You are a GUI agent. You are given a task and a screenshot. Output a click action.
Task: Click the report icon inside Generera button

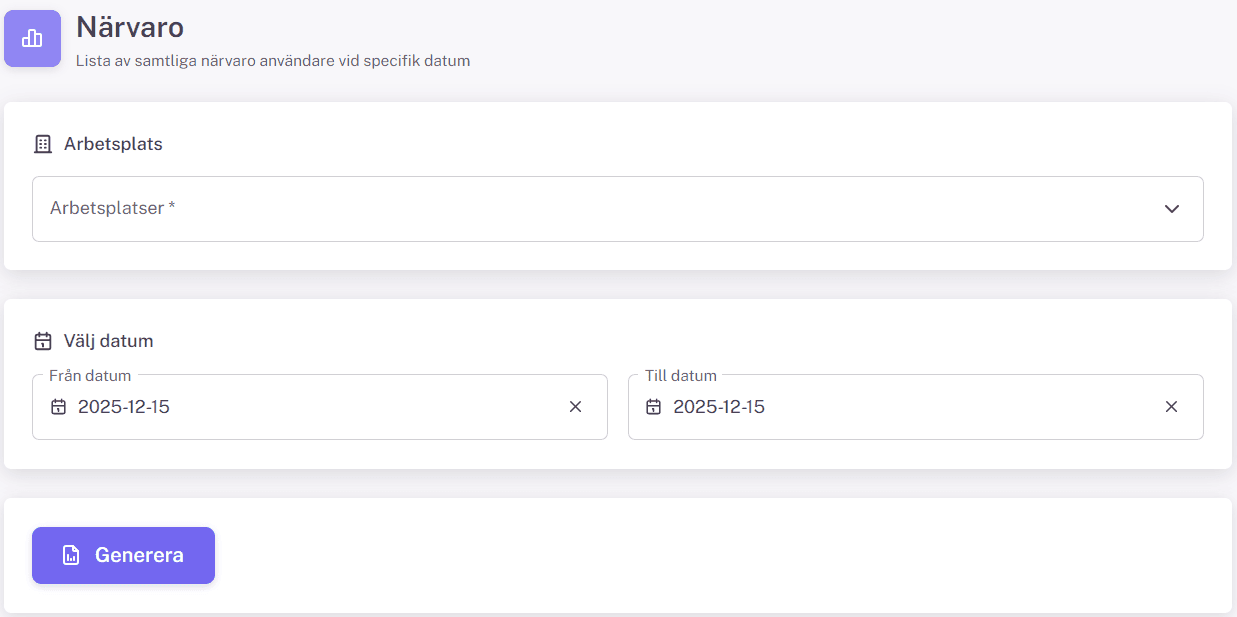71,555
